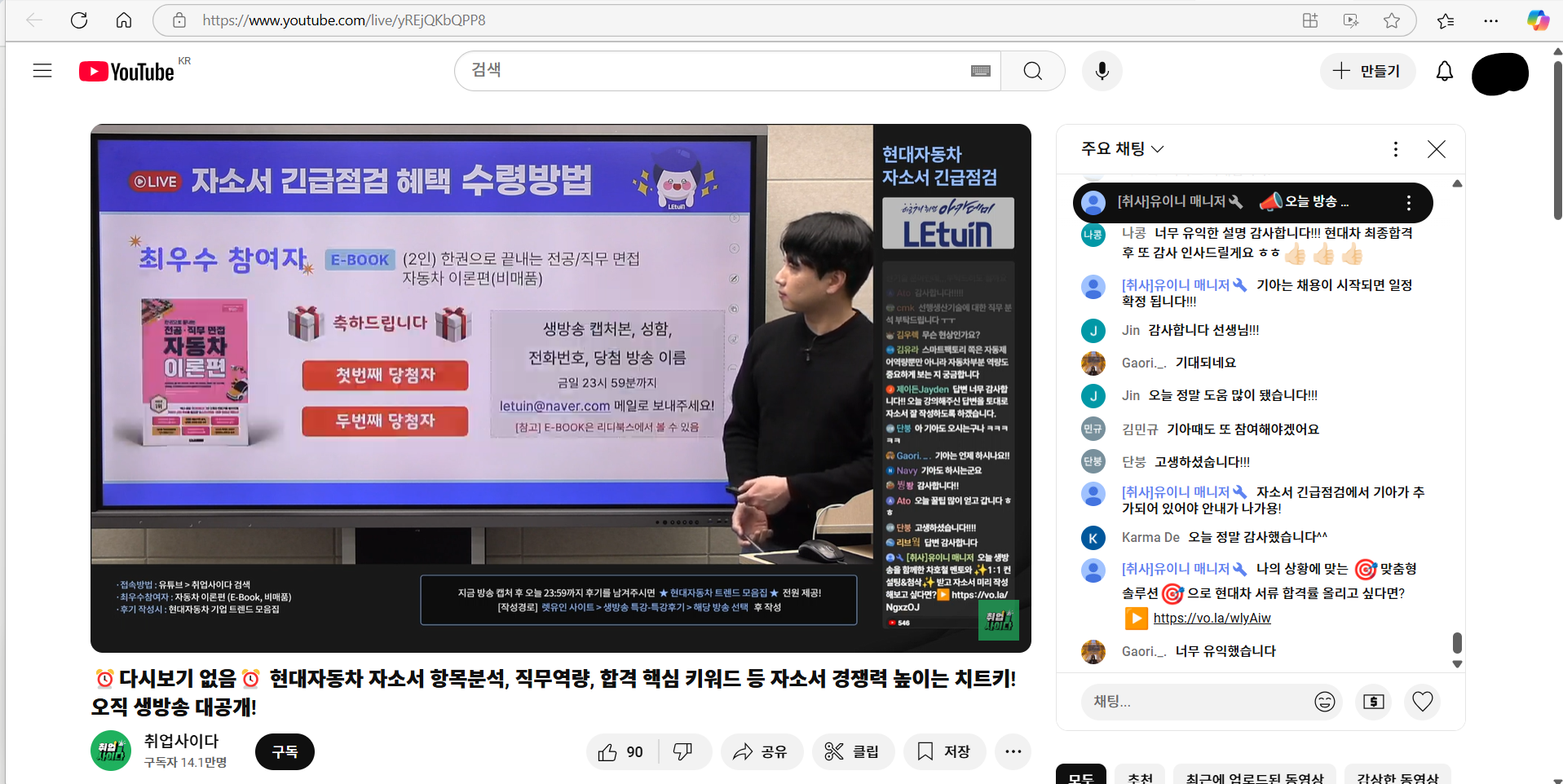Subscribe to channel with 구독 button

[285, 752]
